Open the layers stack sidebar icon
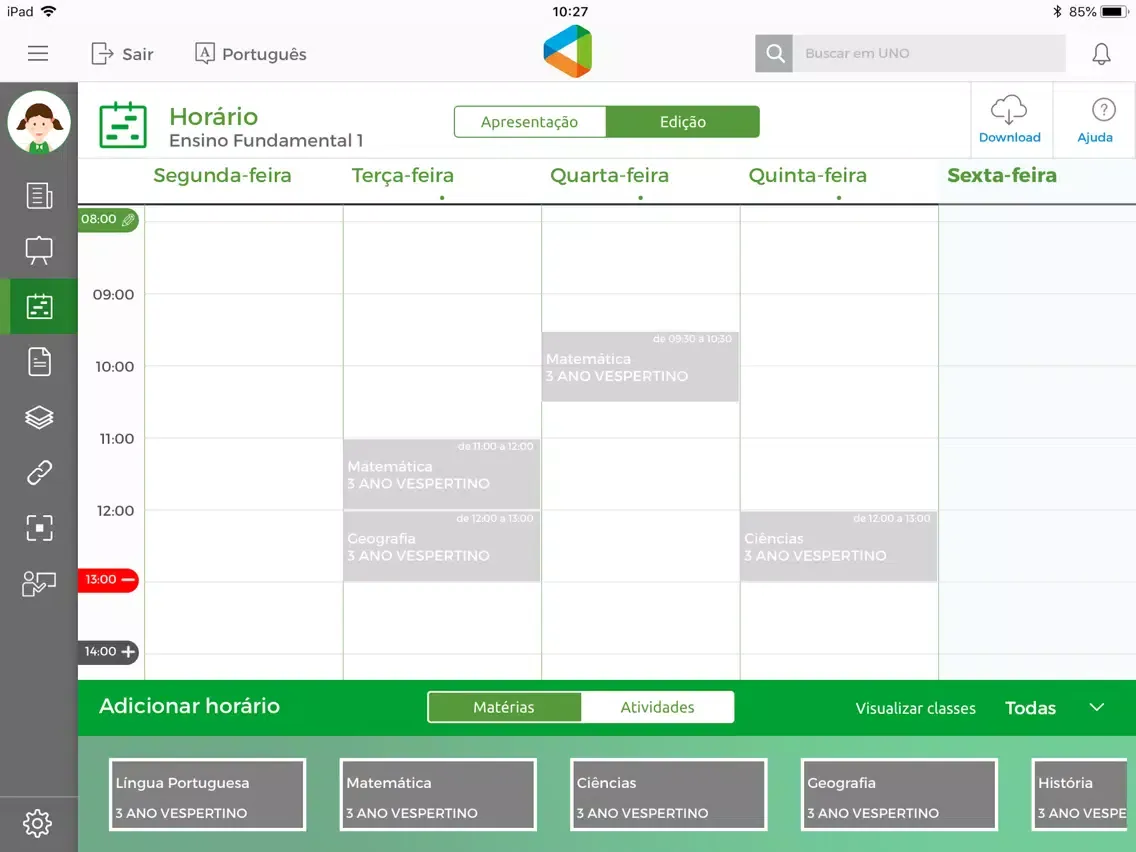Screen dimensions: 1136x852 [39, 417]
